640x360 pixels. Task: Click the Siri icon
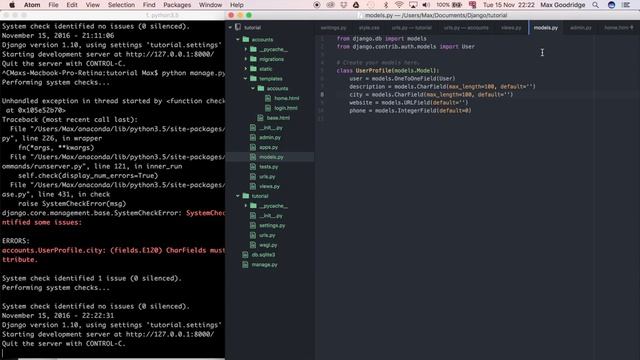[x=611, y=5]
